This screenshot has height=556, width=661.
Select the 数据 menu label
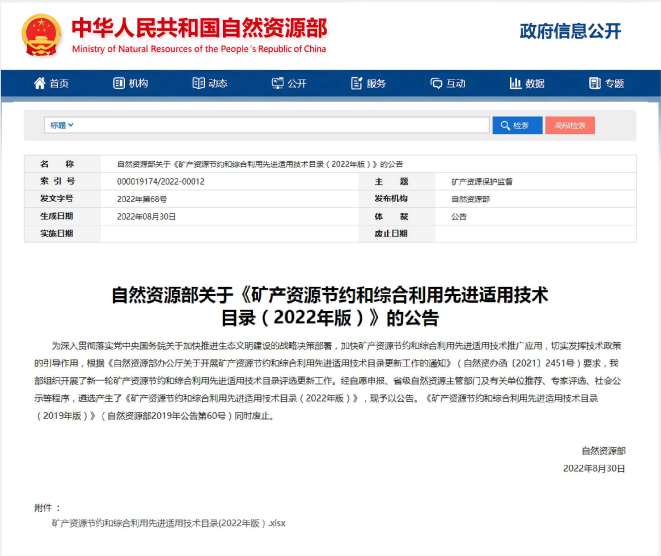[535, 84]
